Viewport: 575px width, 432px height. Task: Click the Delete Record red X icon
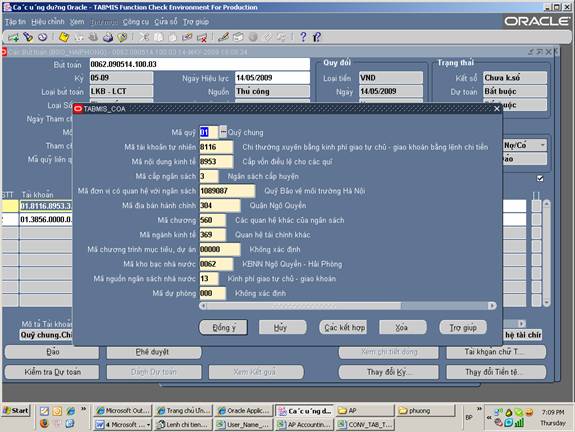[202, 37]
